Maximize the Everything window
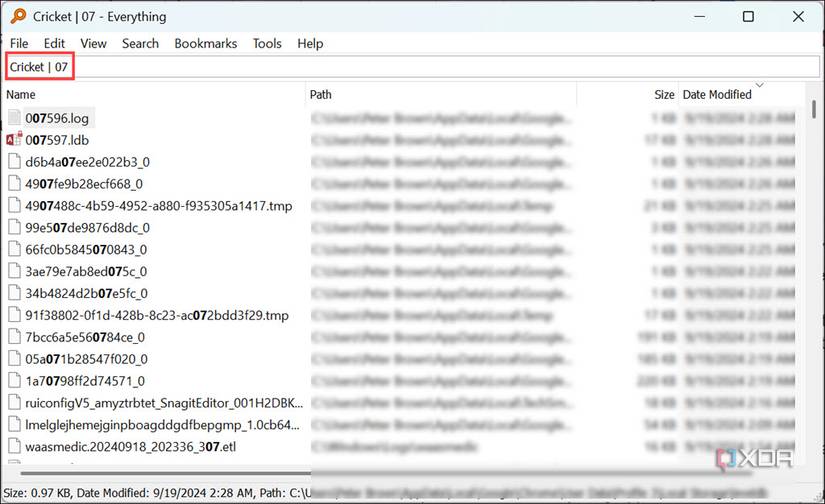The height and width of the screenshot is (504, 825). (x=748, y=16)
